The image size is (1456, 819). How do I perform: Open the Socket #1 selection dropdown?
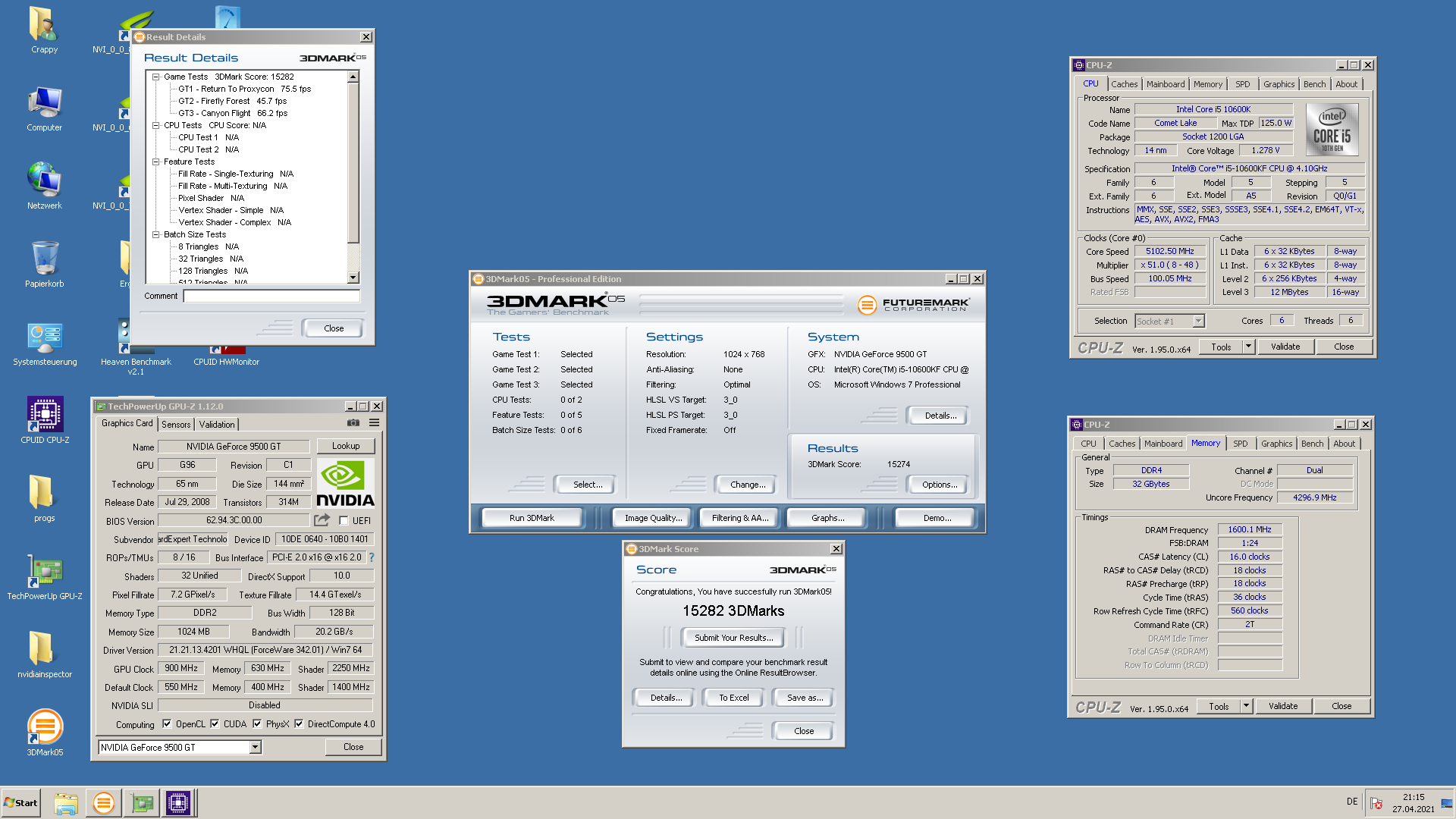(1198, 322)
